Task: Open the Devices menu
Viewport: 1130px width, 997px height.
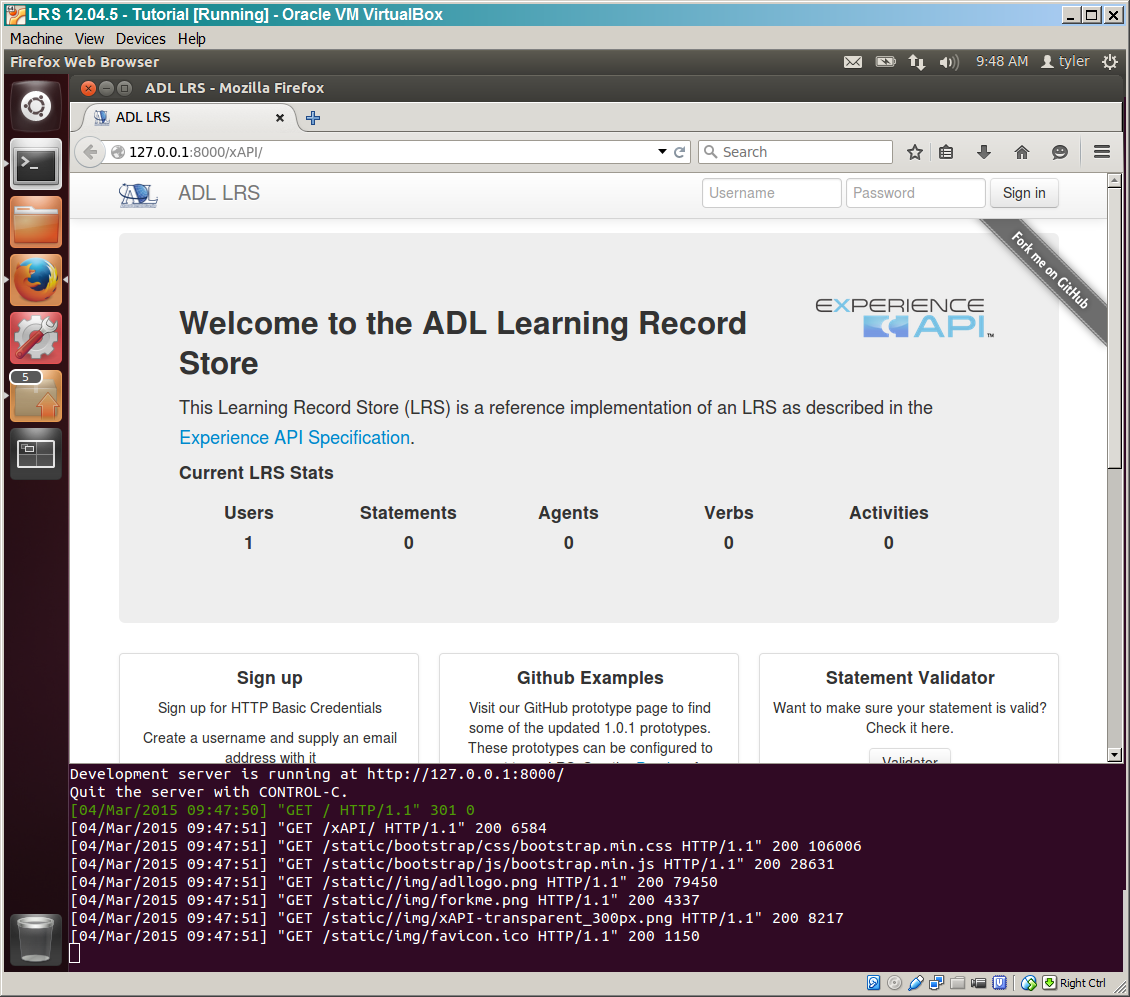Action: (x=141, y=39)
